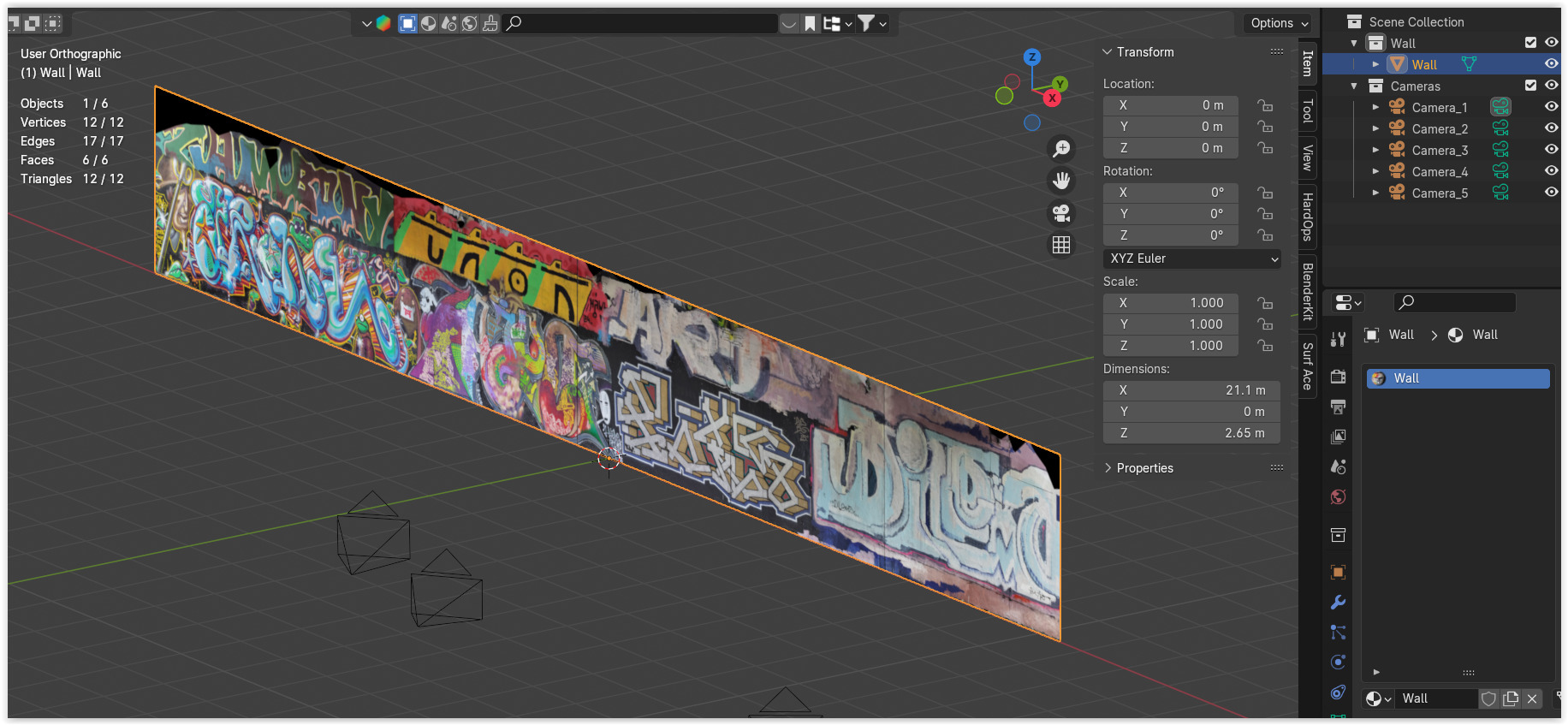
Task: Click the blue Z axis gizmo
Action: click(1032, 57)
